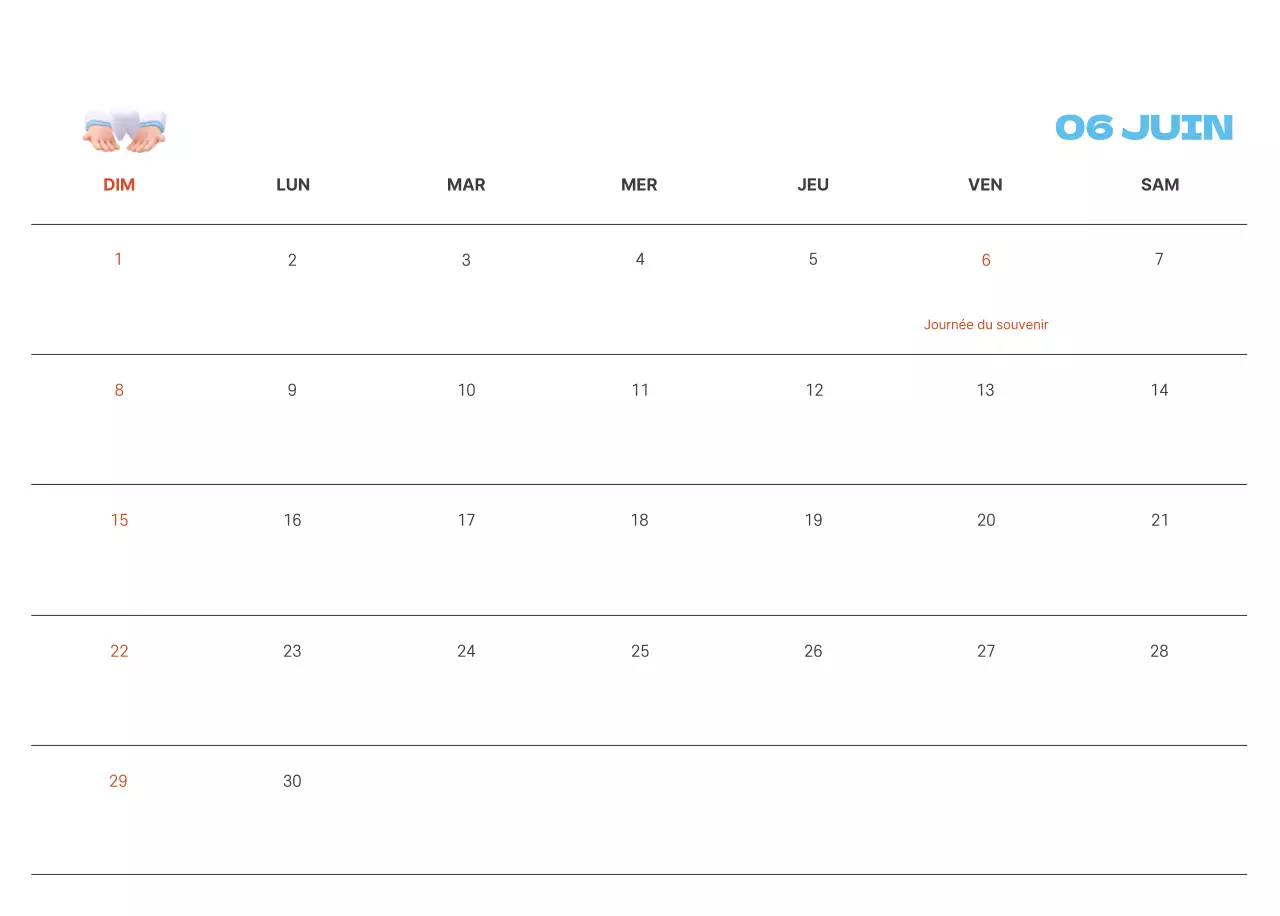Select the LUN column header
Viewport: 1280px width, 916px height.
point(293,185)
